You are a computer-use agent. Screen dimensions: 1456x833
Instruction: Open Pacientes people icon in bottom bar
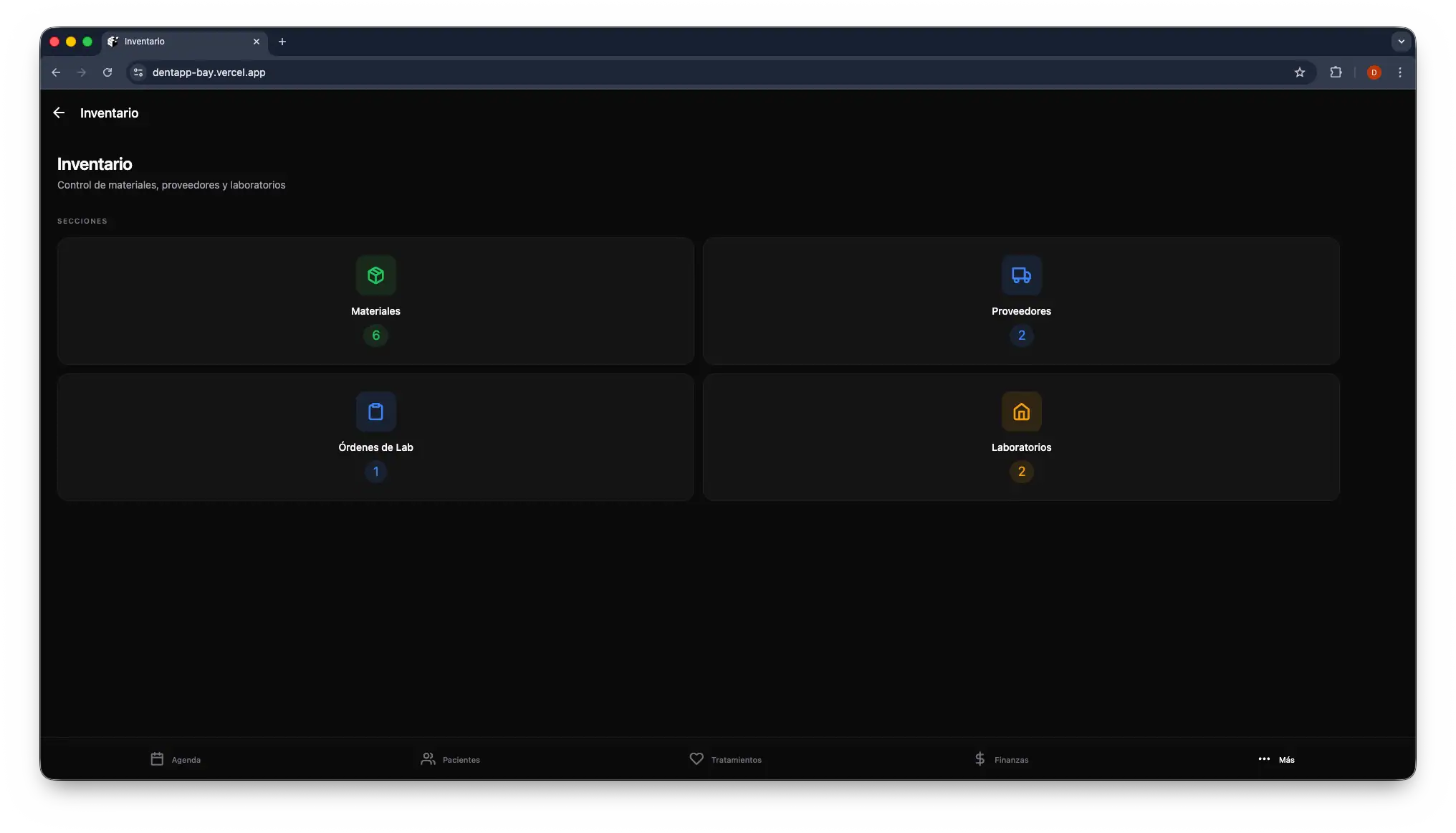pos(428,758)
